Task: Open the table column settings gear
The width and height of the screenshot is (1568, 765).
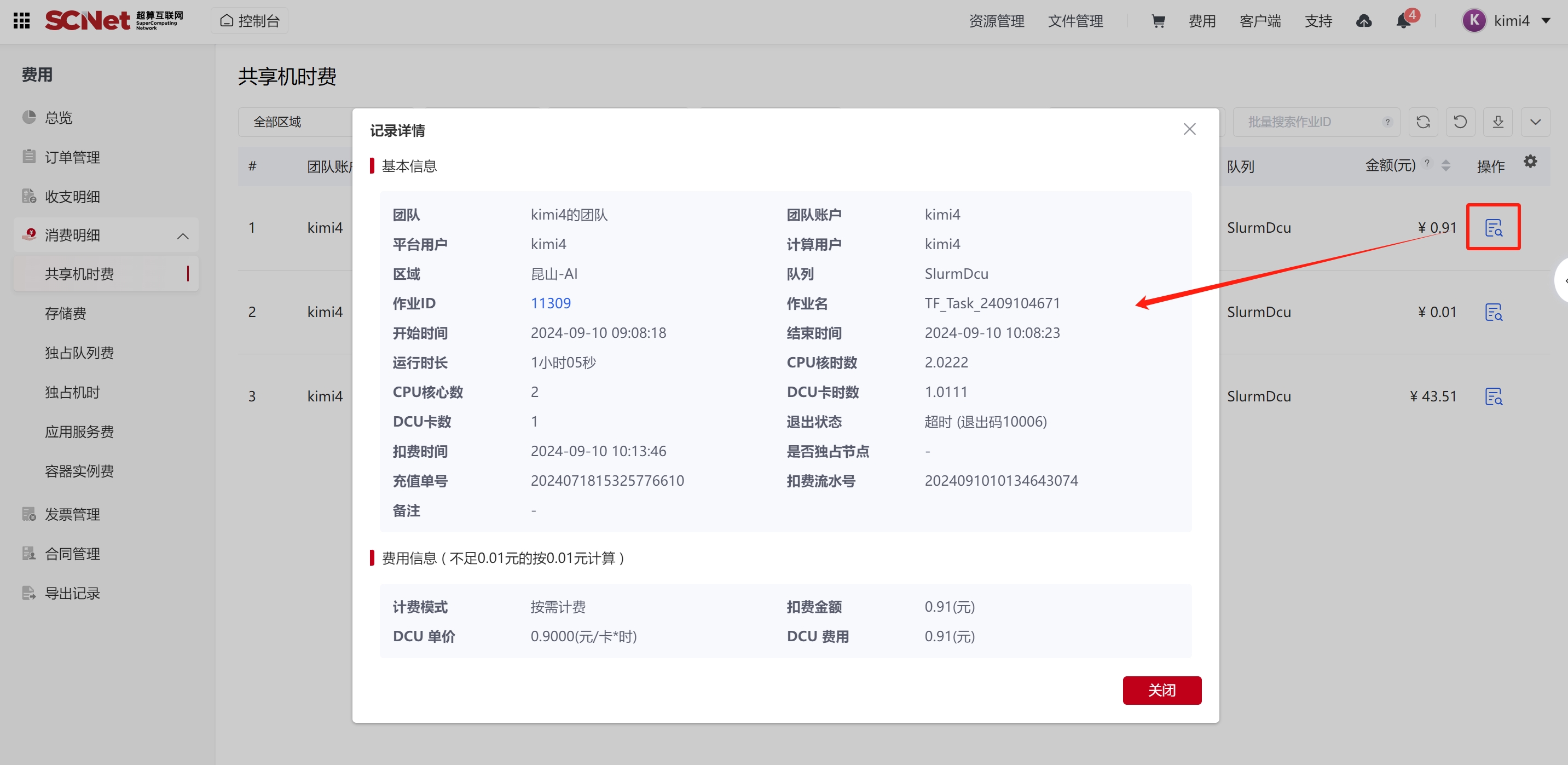Action: (x=1530, y=162)
